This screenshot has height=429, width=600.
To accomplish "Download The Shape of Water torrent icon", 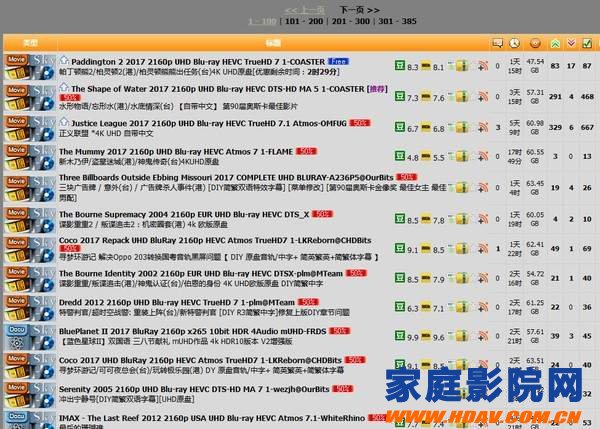I will (462, 96).
